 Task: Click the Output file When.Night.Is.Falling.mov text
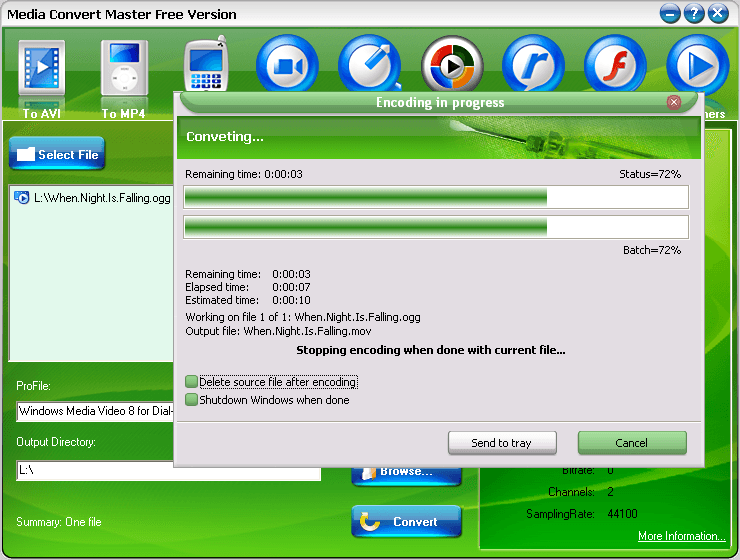278,331
